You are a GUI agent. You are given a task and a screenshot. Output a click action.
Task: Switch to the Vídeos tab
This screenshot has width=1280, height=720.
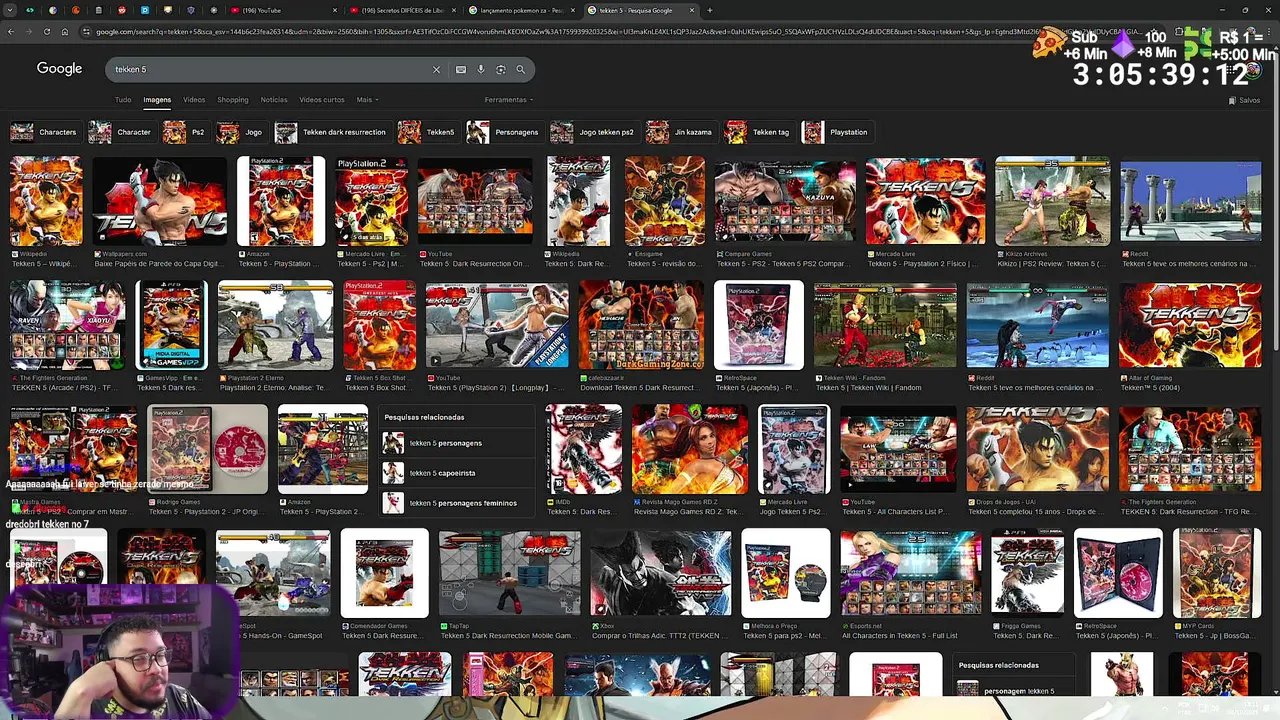194,100
